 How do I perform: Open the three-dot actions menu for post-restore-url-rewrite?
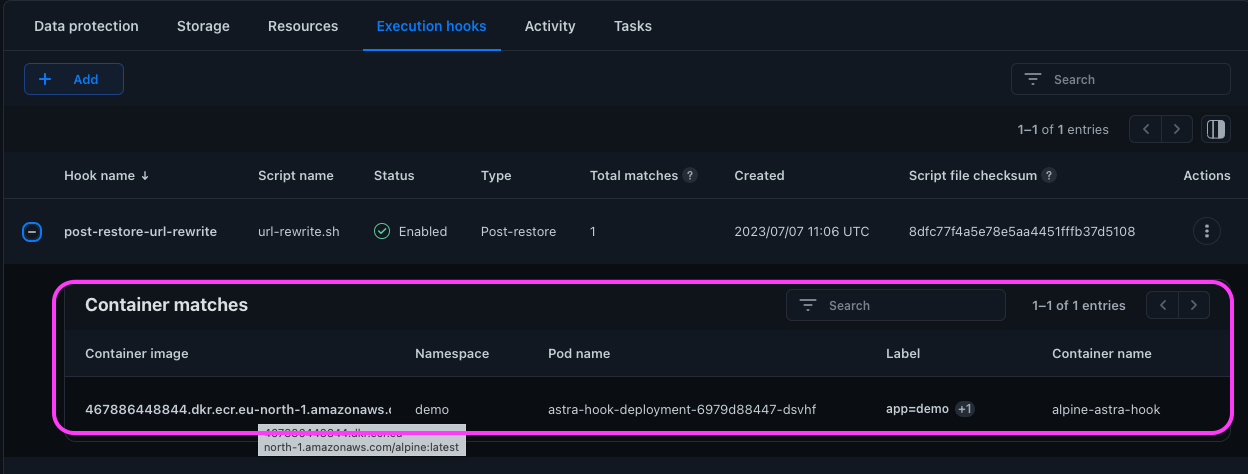pos(1207,231)
